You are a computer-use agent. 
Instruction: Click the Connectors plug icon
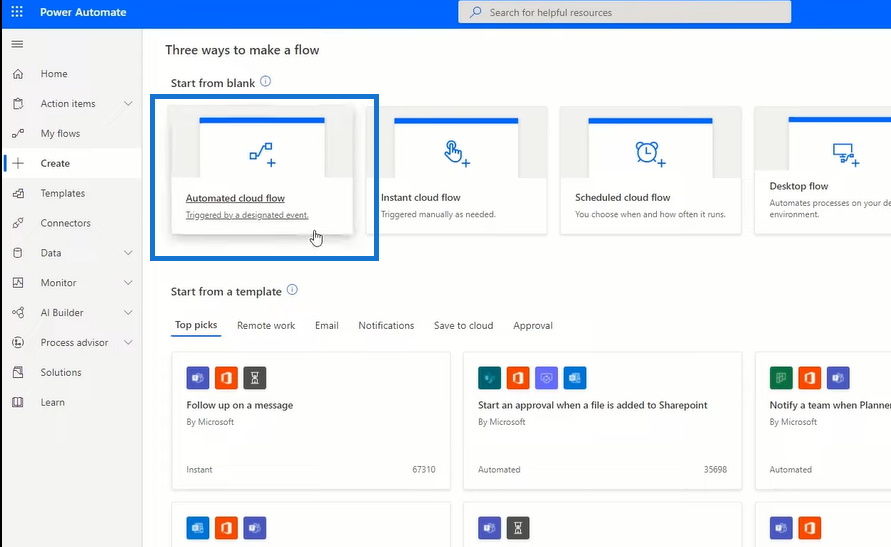(18, 223)
